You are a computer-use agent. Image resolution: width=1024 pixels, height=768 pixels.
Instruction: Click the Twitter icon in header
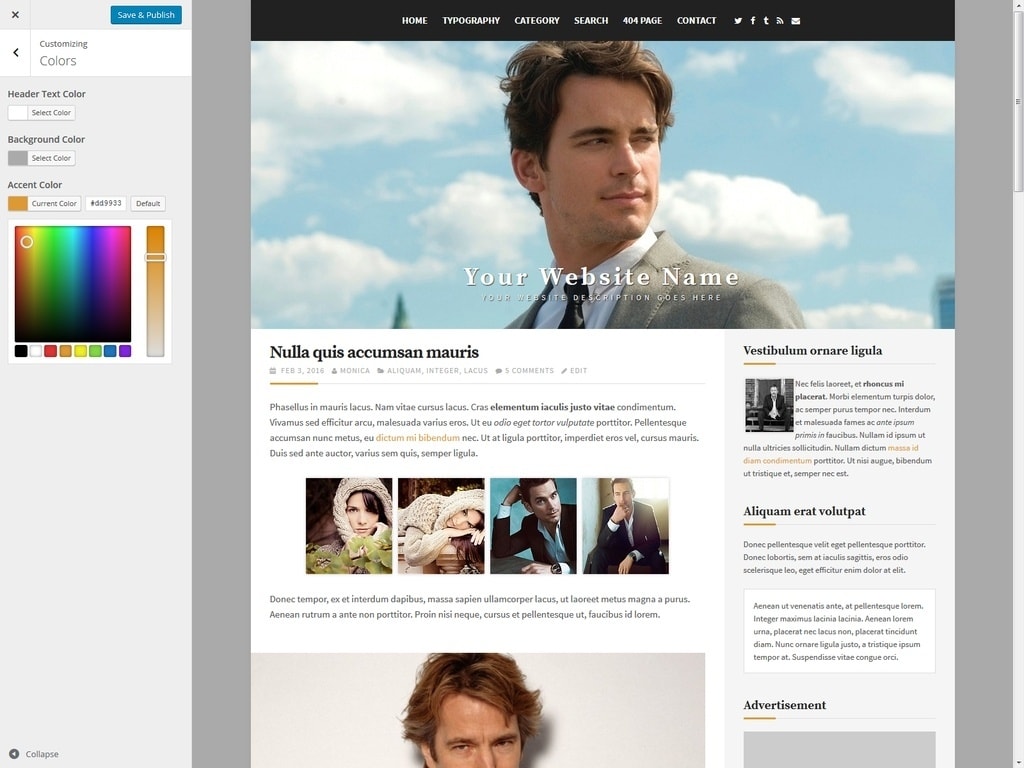click(738, 21)
